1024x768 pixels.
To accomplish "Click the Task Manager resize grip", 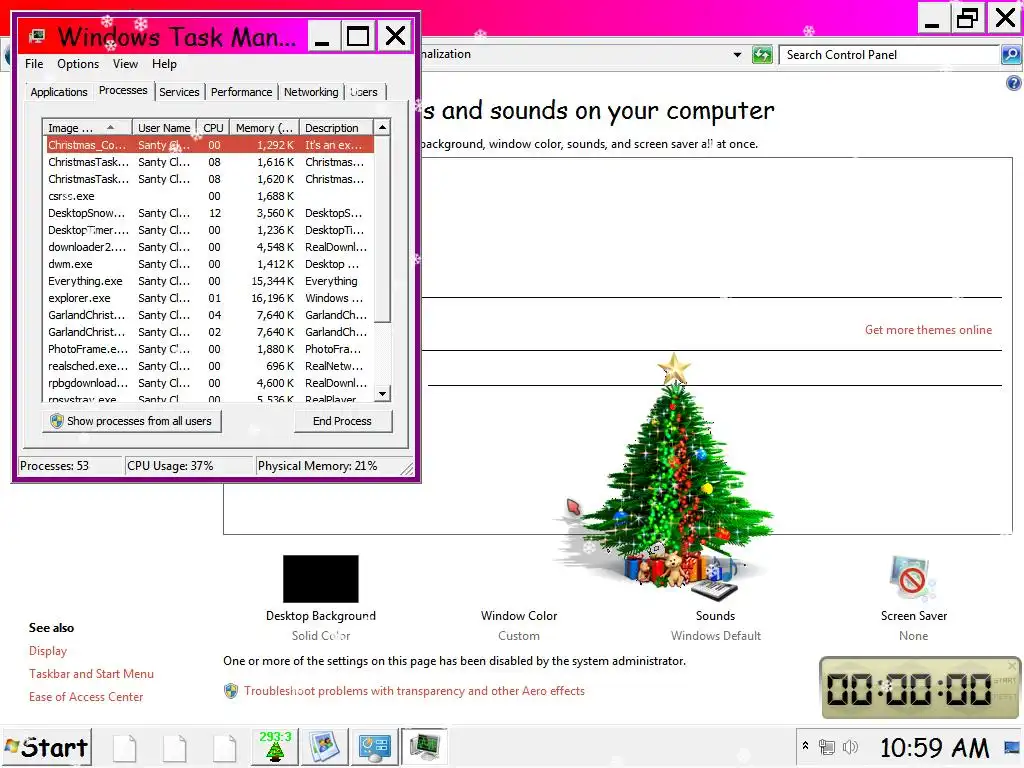I will click(x=408, y=469).
